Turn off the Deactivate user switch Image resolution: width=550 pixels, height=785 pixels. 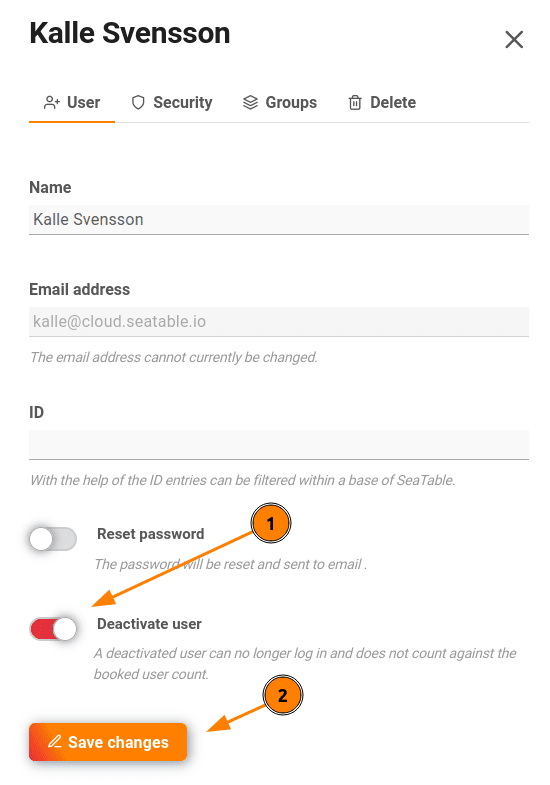coord(53,629)
